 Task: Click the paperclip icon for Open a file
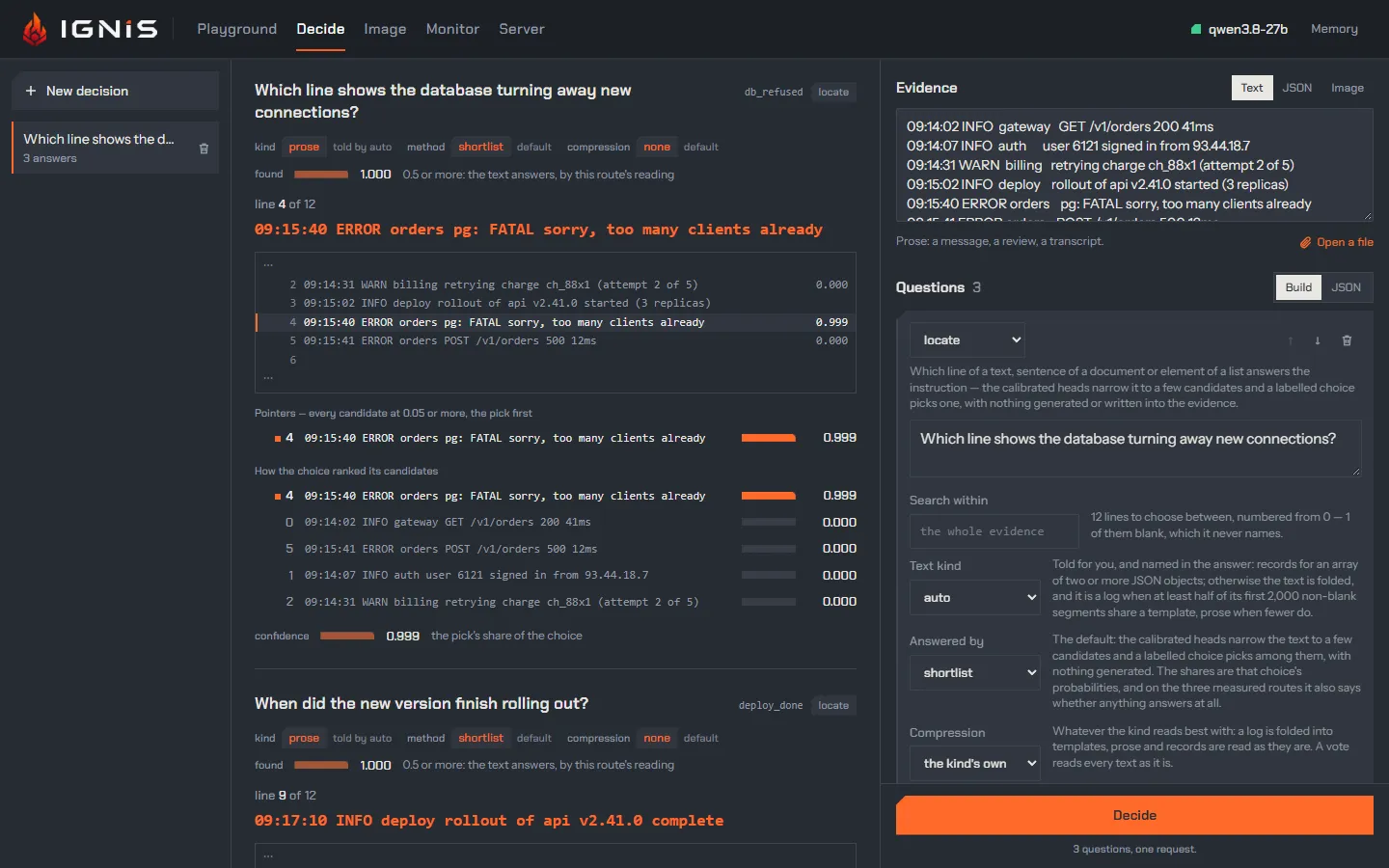pos(1305,242)
